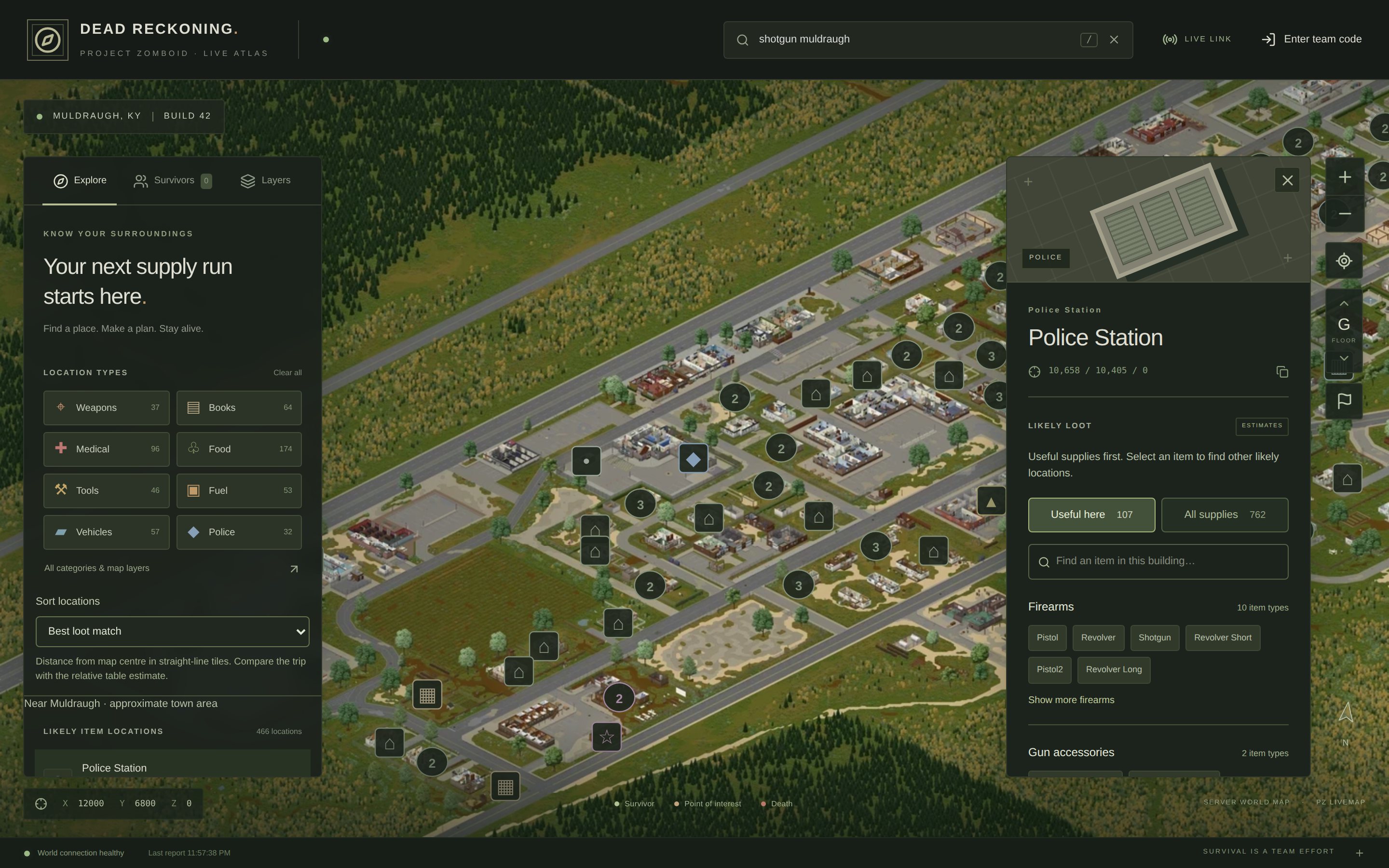The width and height of the screenshot is (1389, 868).
Task: Switch to the Explore tab
Action: click(80, 181)
